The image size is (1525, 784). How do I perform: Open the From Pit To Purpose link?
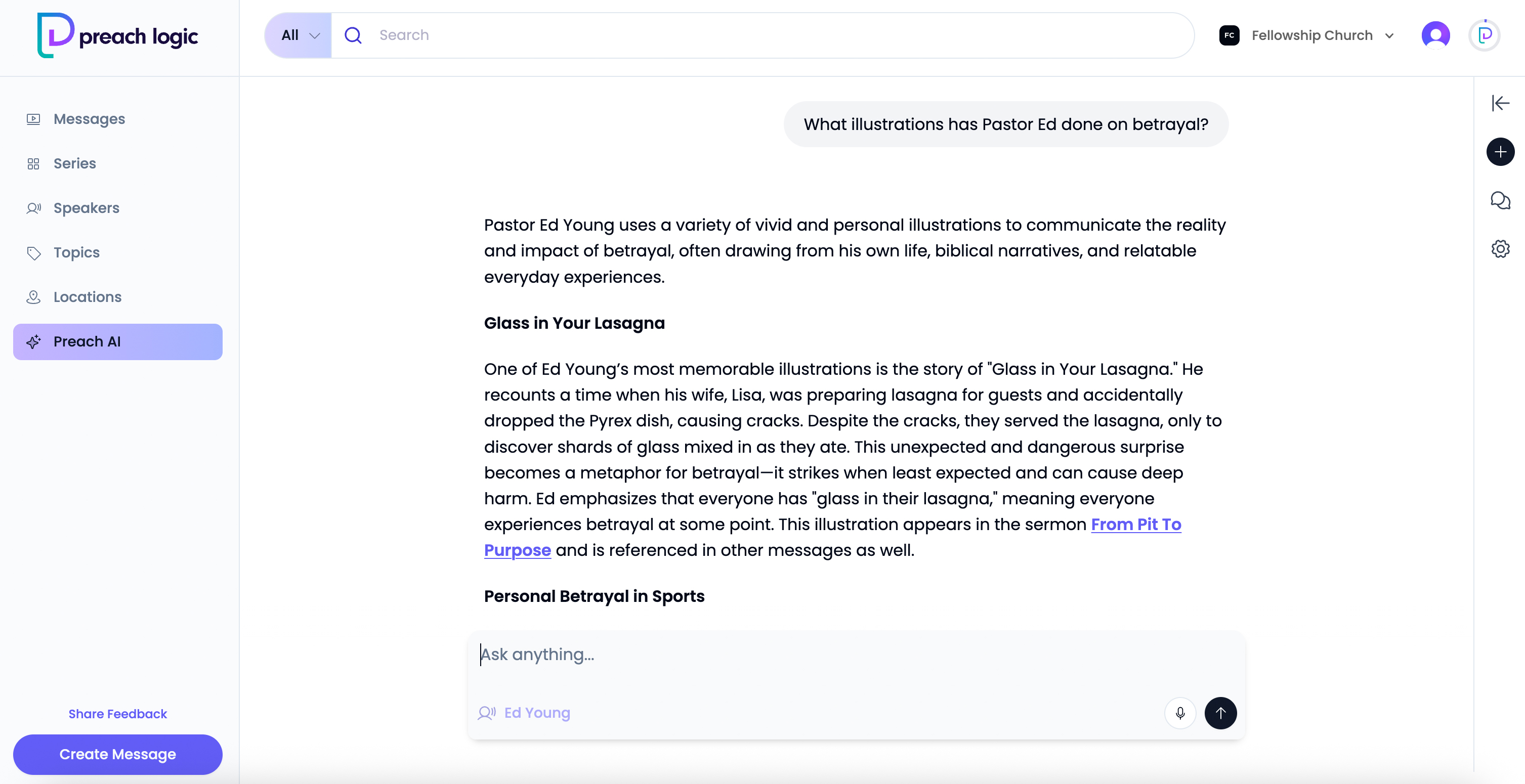coord(1135,524)
